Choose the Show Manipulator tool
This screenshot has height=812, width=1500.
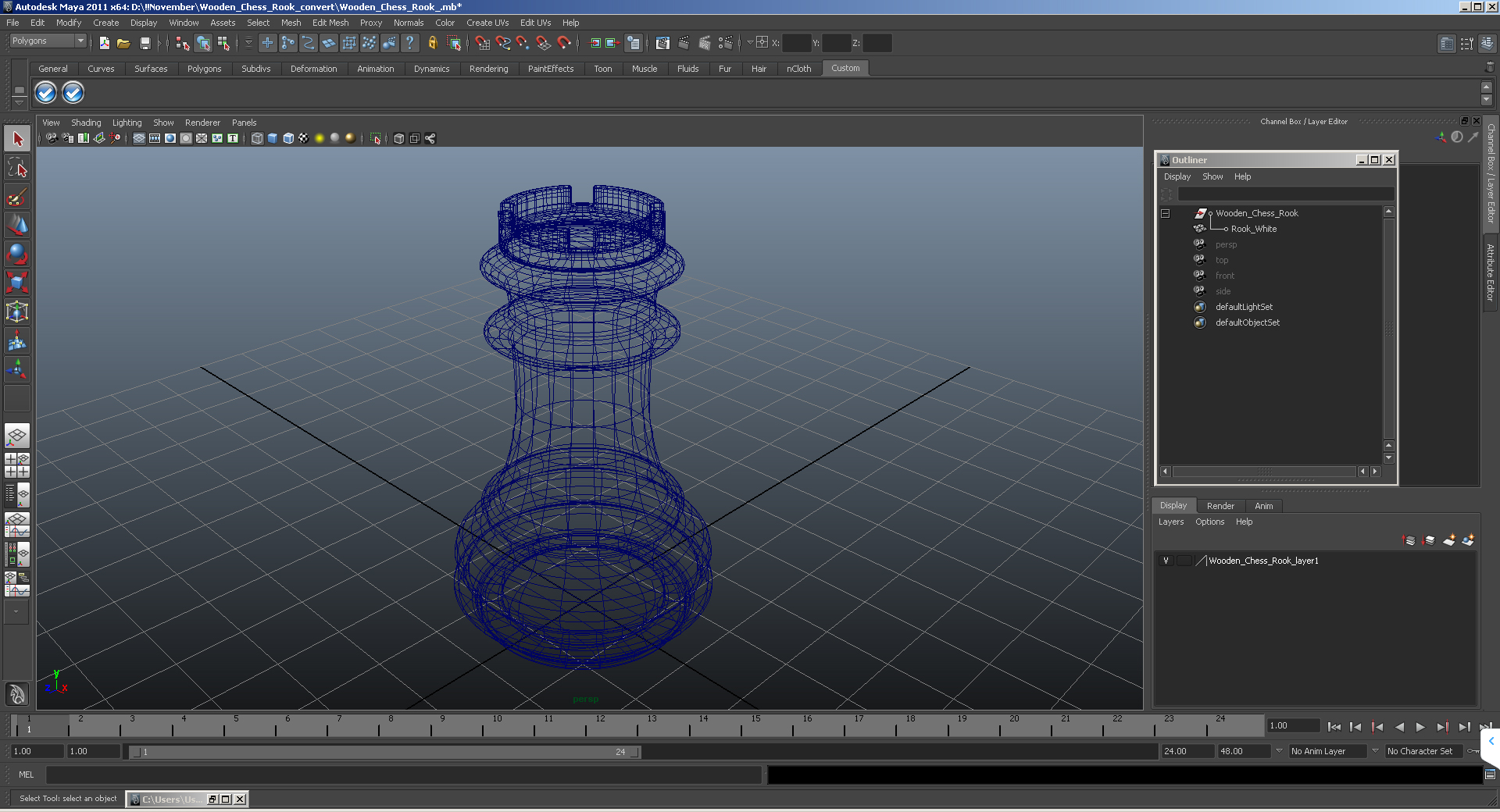pyautogui.click(x=17, y=370)
